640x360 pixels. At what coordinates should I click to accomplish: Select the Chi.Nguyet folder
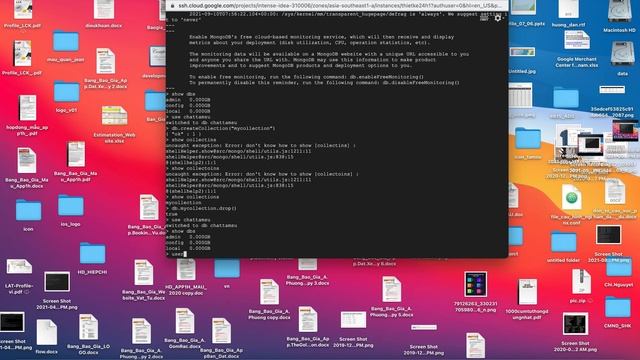619,268
